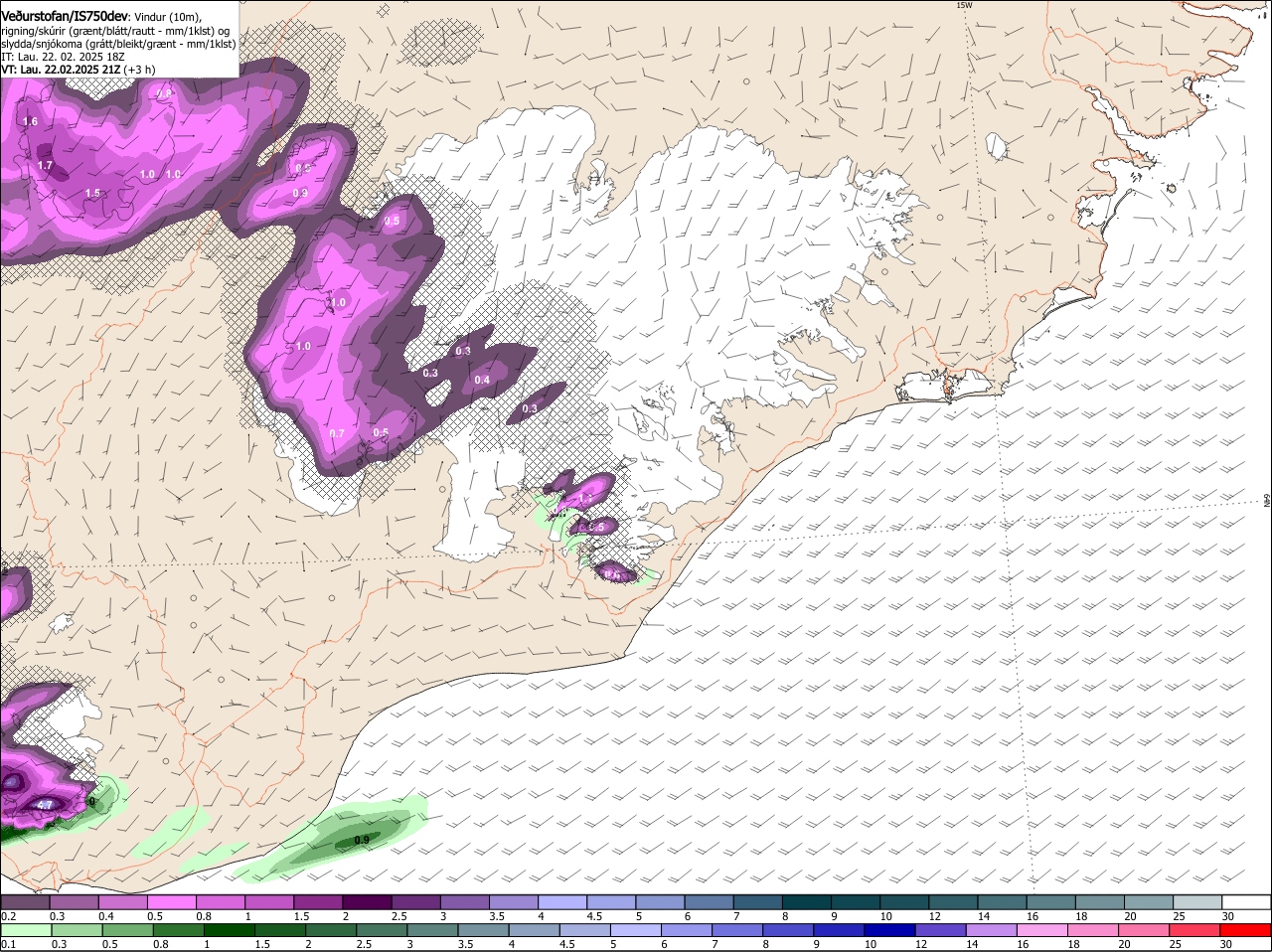The height and width of the screenshot is (952, 1272).
Task: Click the lower scale swatch between 5 and 6
Action: [x=636, y=930]
